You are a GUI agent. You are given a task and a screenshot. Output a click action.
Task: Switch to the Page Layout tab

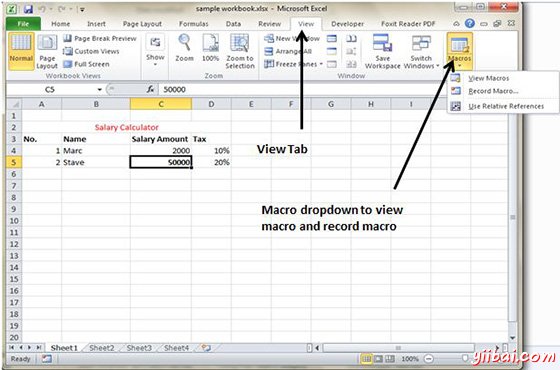coord(142,24)
